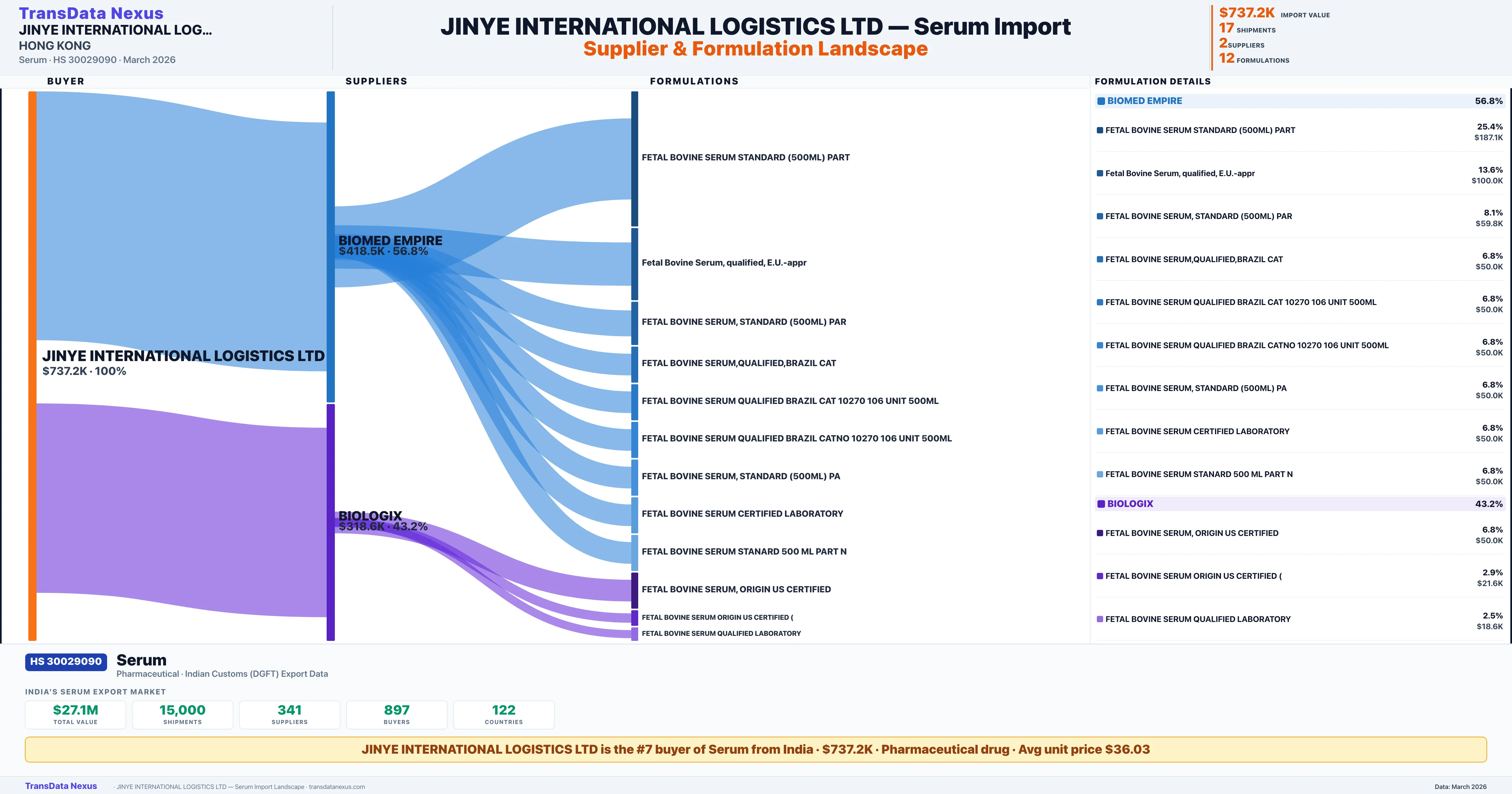Screen dimensions: 1512x794
Task: Select the BIOMED EMPIRE 56.8% section header
Action: (1299, 101)
